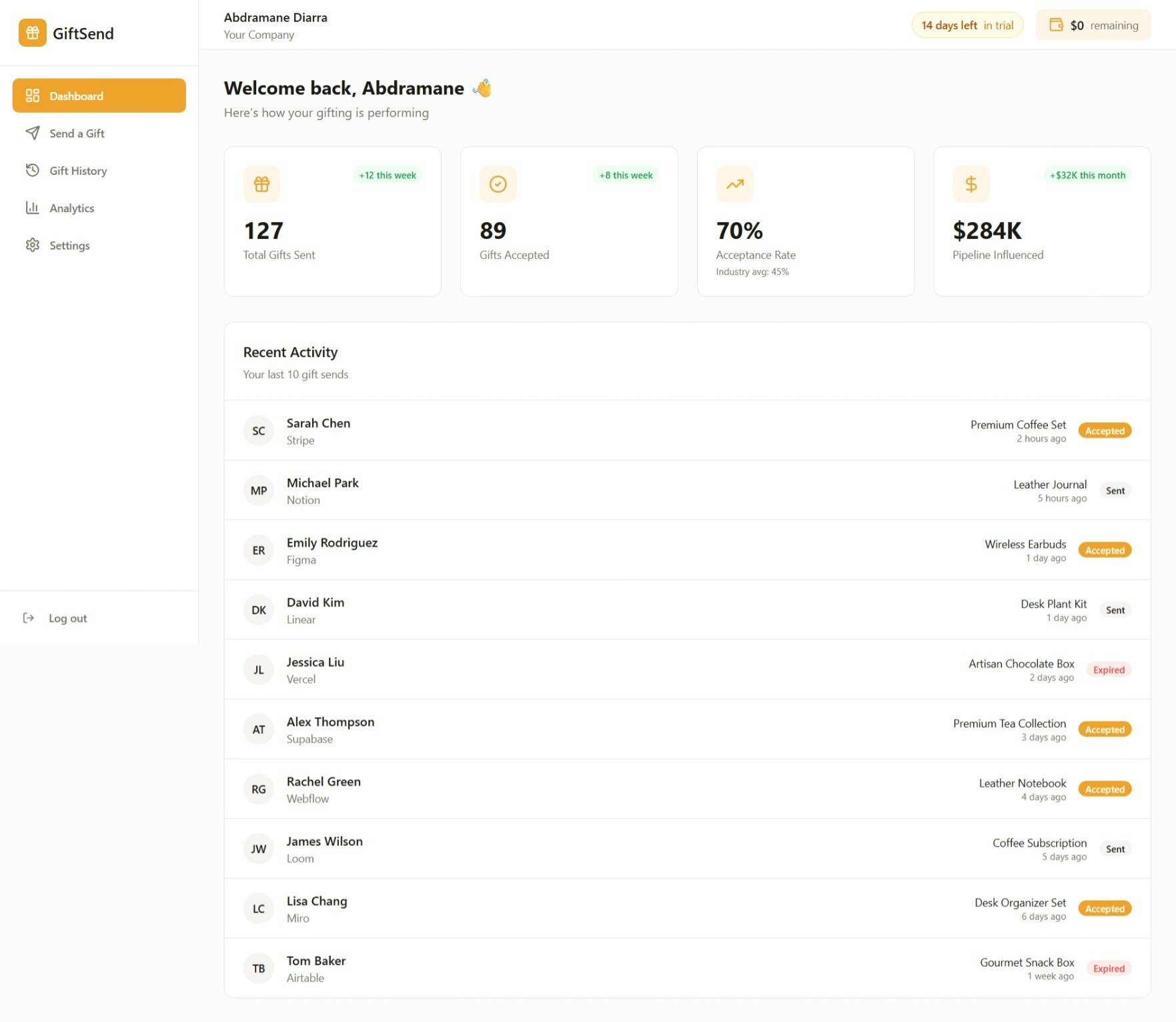Click Accepted badge on Sarah Chen row

coord(1105,431)
